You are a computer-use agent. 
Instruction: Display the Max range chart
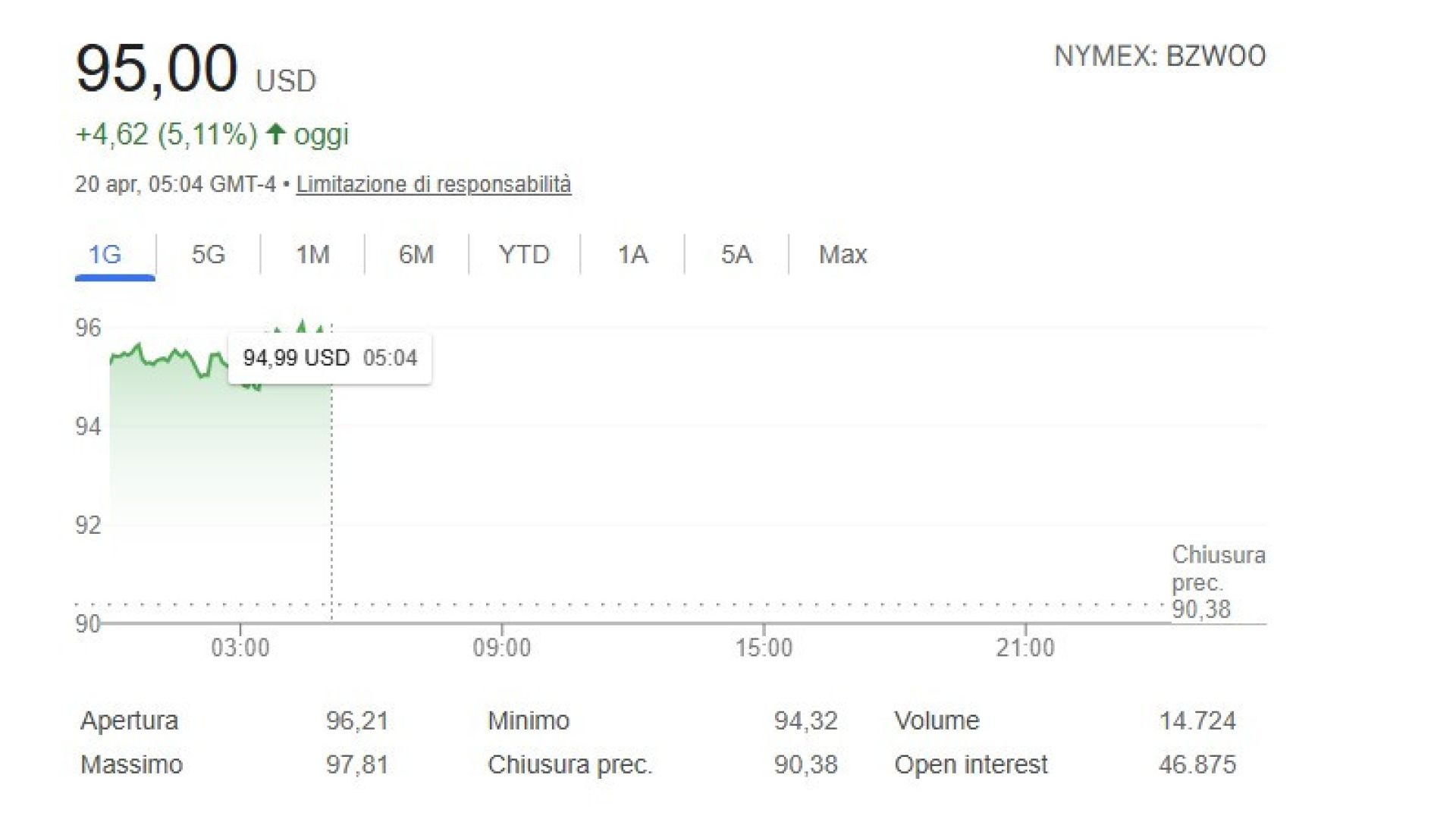click(843, 255)
